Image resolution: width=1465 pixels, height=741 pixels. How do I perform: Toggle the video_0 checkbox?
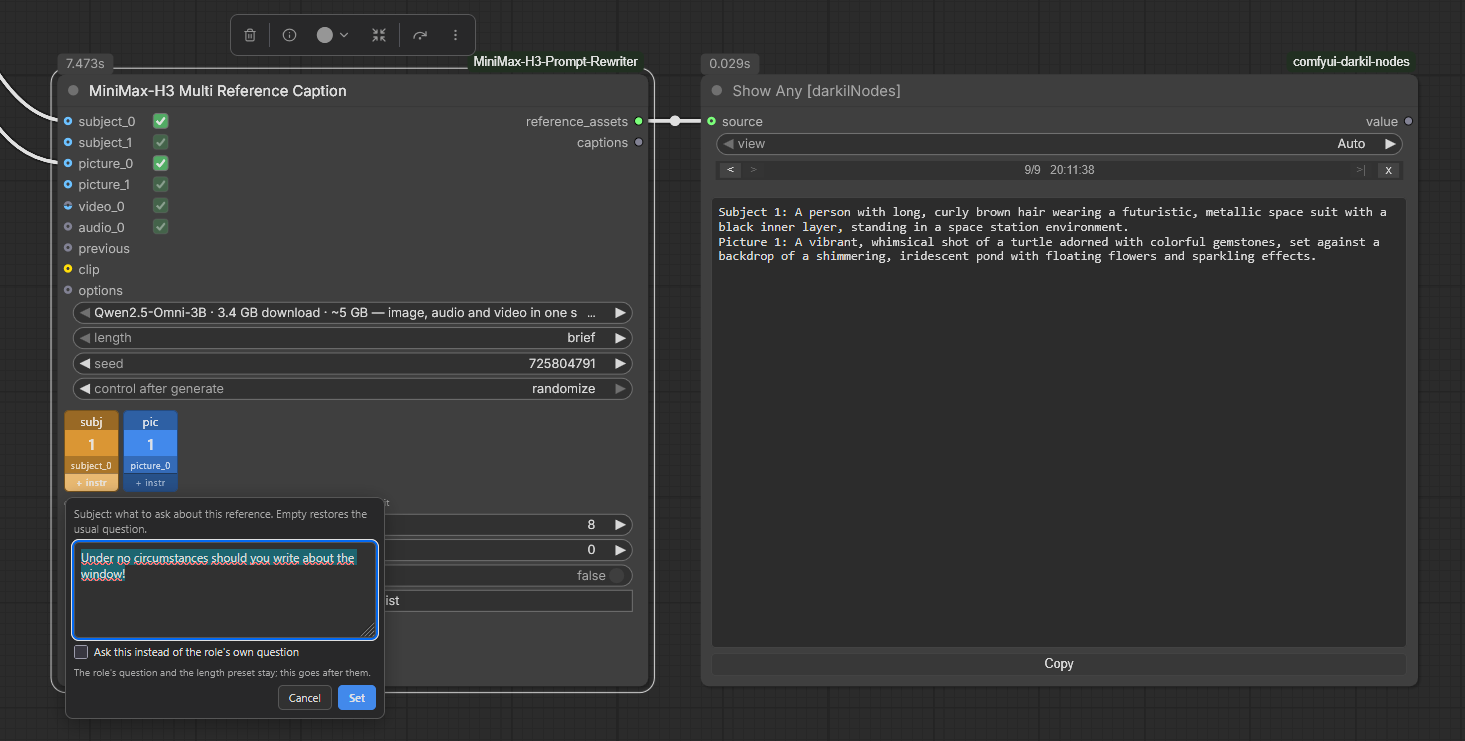tap(160, 206)
